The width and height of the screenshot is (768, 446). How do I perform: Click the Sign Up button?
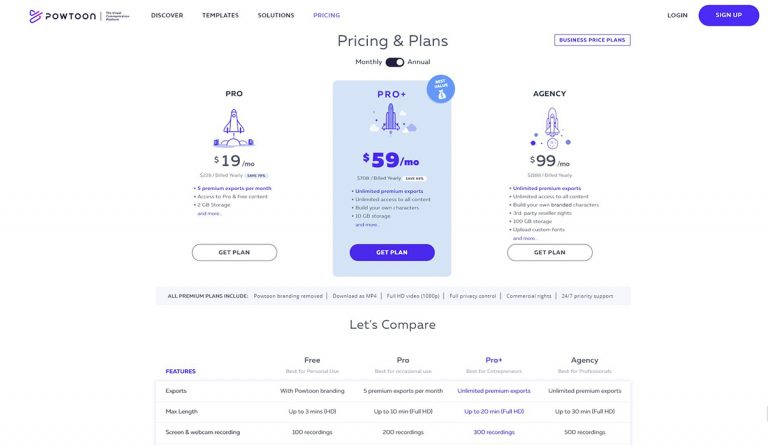pos(728,15)
